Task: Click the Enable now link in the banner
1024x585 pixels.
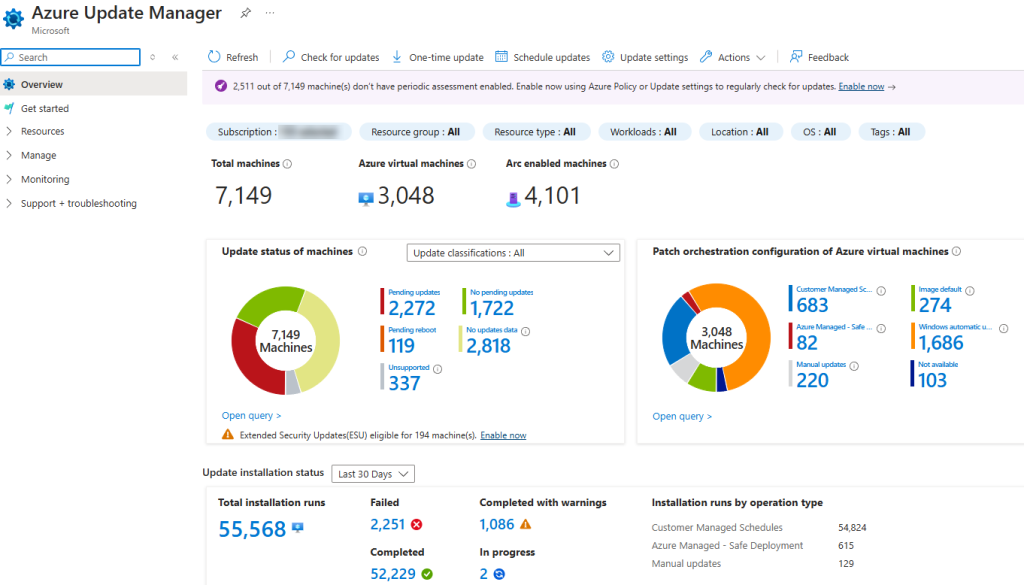Action: (860, 86)
